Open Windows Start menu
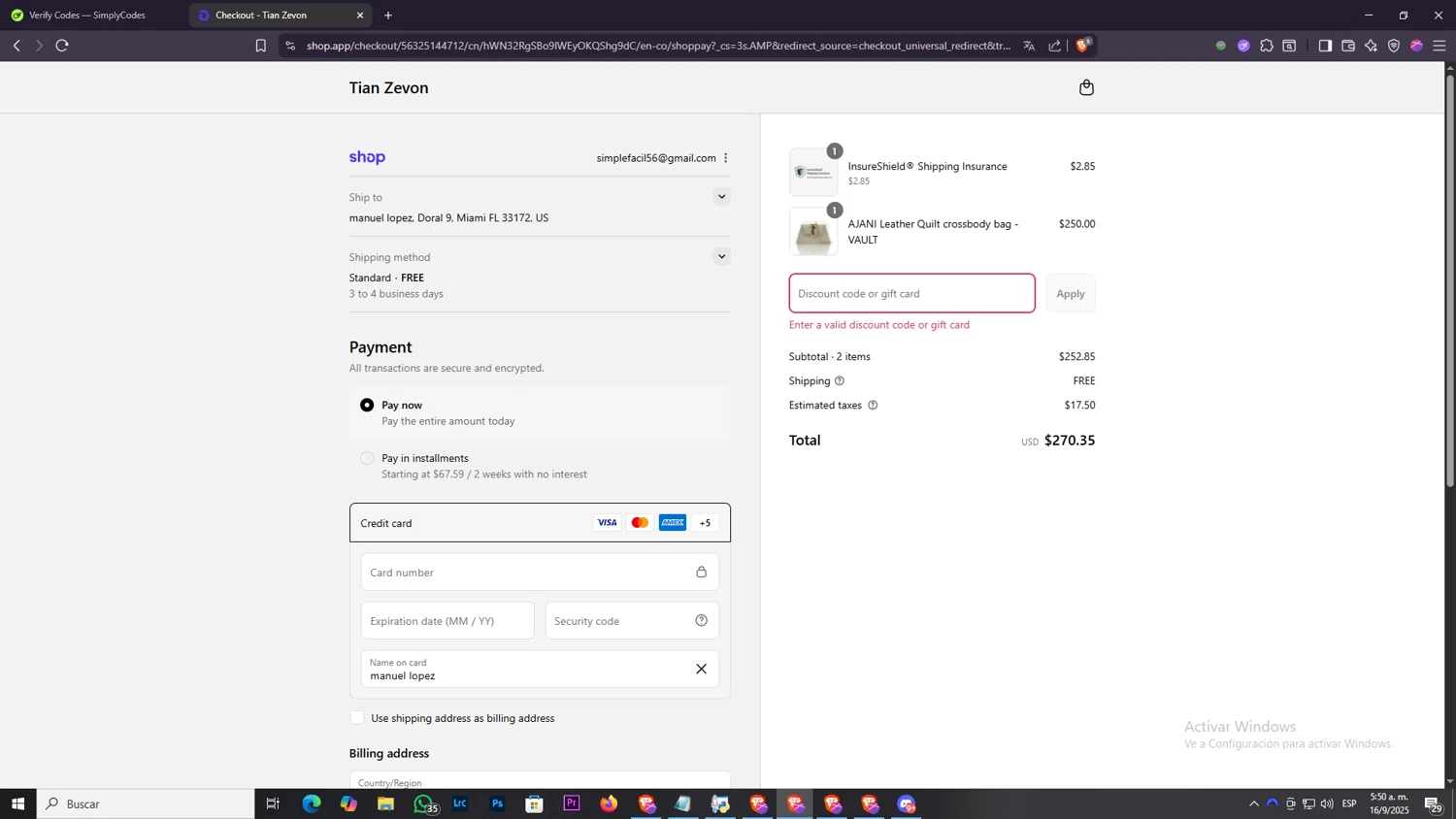1456x819 pixels. tap(17, 803)
